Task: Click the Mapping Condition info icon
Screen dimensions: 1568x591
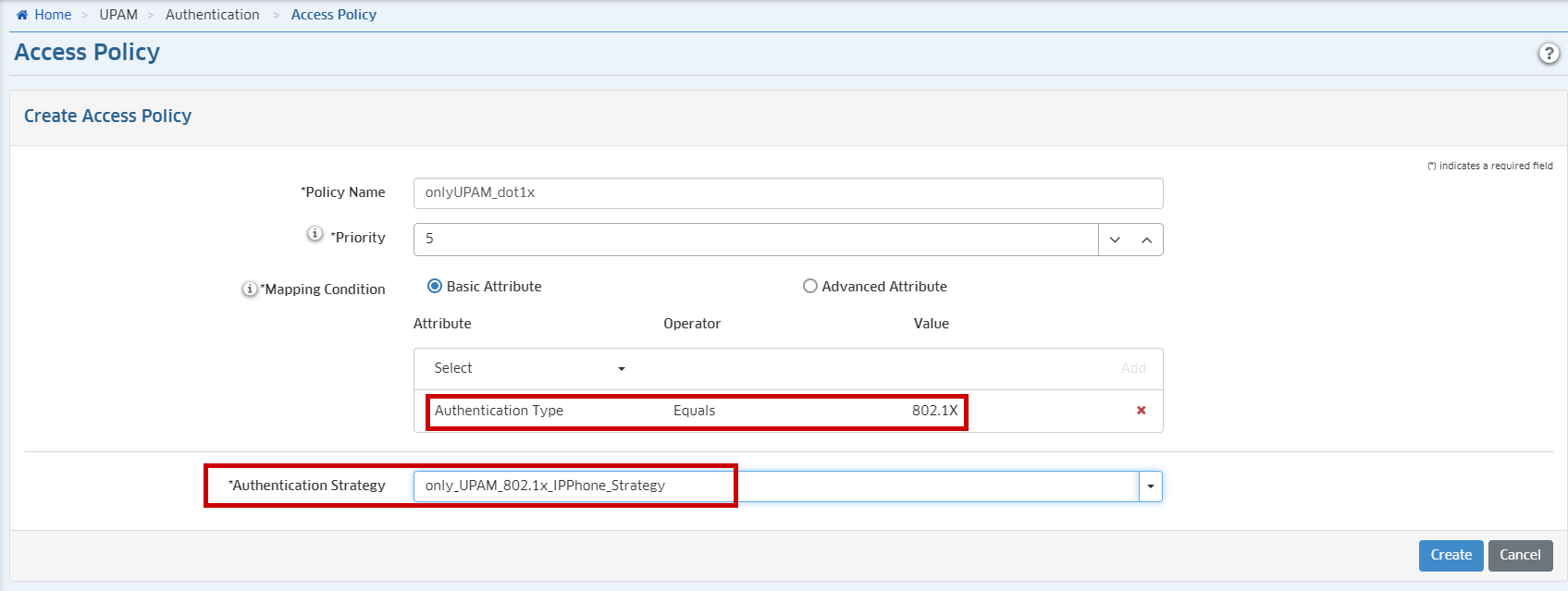Action: click(x=250, y=289)
